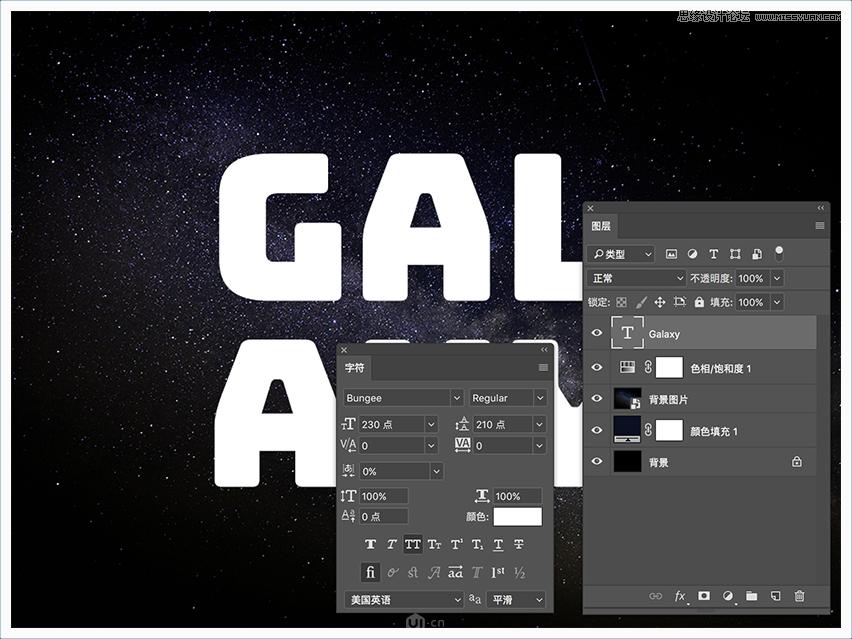Screen dimensions: 852x639
Task: Open the fx layer style menu
Action: [x=680, y=596]
